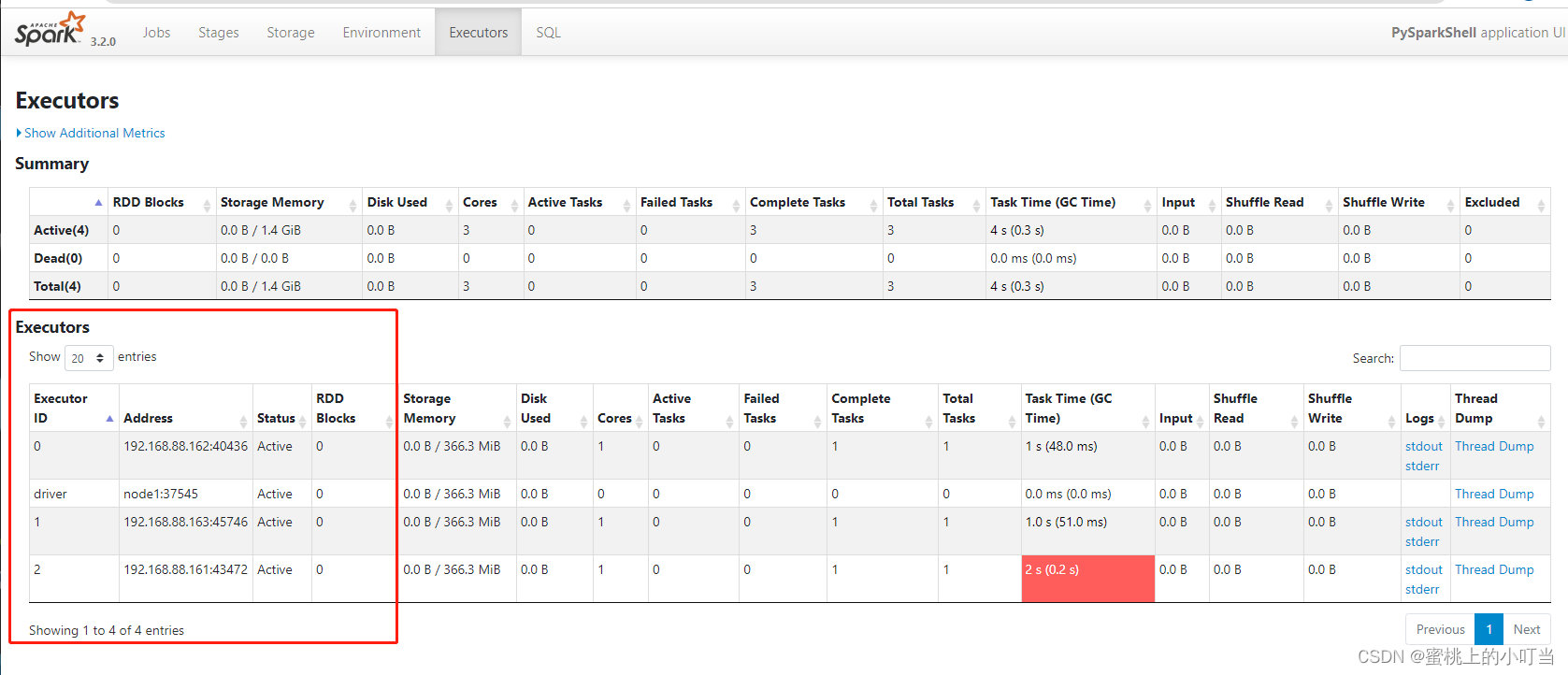Image resolution: width=1568 pixels, height=675 pixels.
Task: Select page 1 in pagination
Action: [1489, 629]
